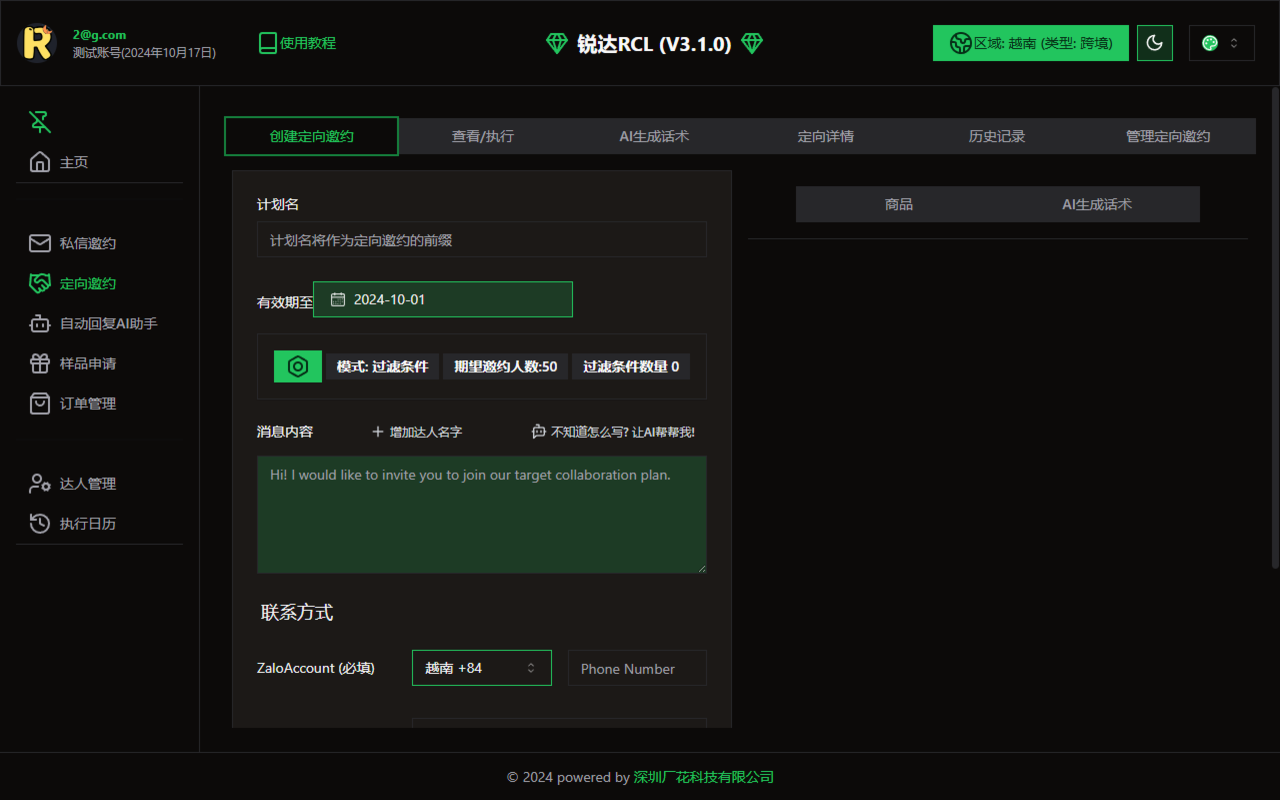Open 自动回复AI助手 robot icon in sidebar
This screenshot has height=800, width=1280.
39,323
